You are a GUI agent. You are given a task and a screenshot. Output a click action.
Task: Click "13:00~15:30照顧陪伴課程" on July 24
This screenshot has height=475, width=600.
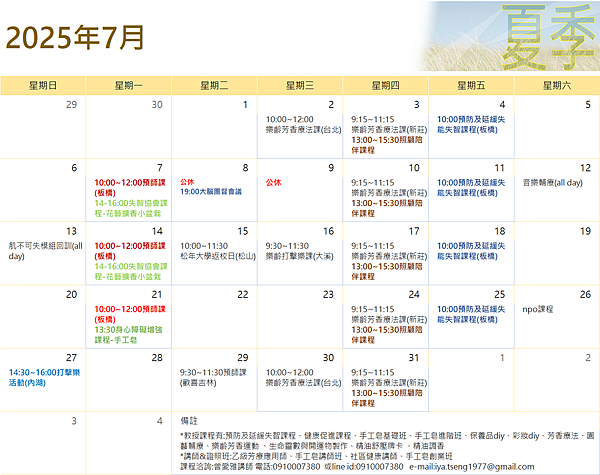(x=387, y=335)
